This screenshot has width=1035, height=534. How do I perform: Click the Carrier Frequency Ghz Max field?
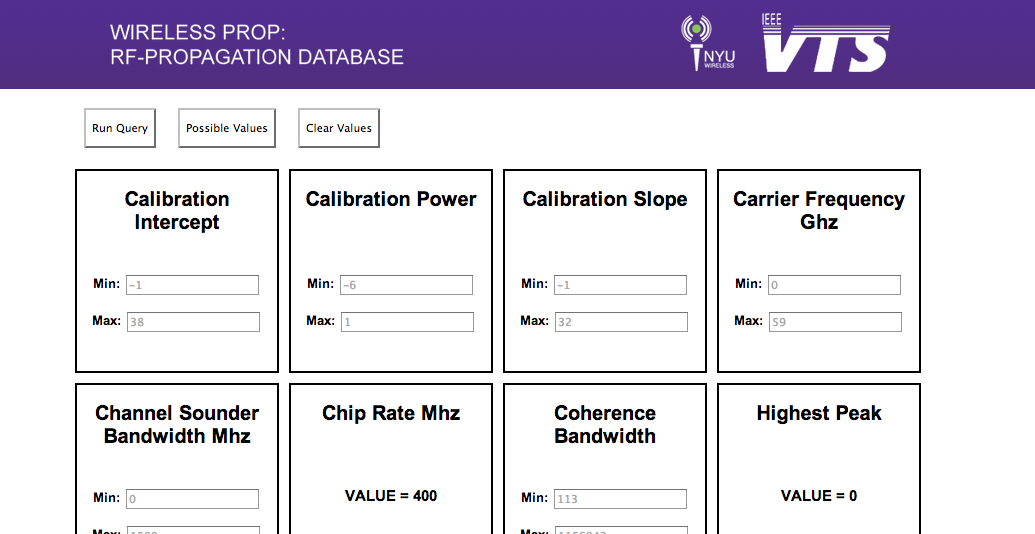(834, 322)
